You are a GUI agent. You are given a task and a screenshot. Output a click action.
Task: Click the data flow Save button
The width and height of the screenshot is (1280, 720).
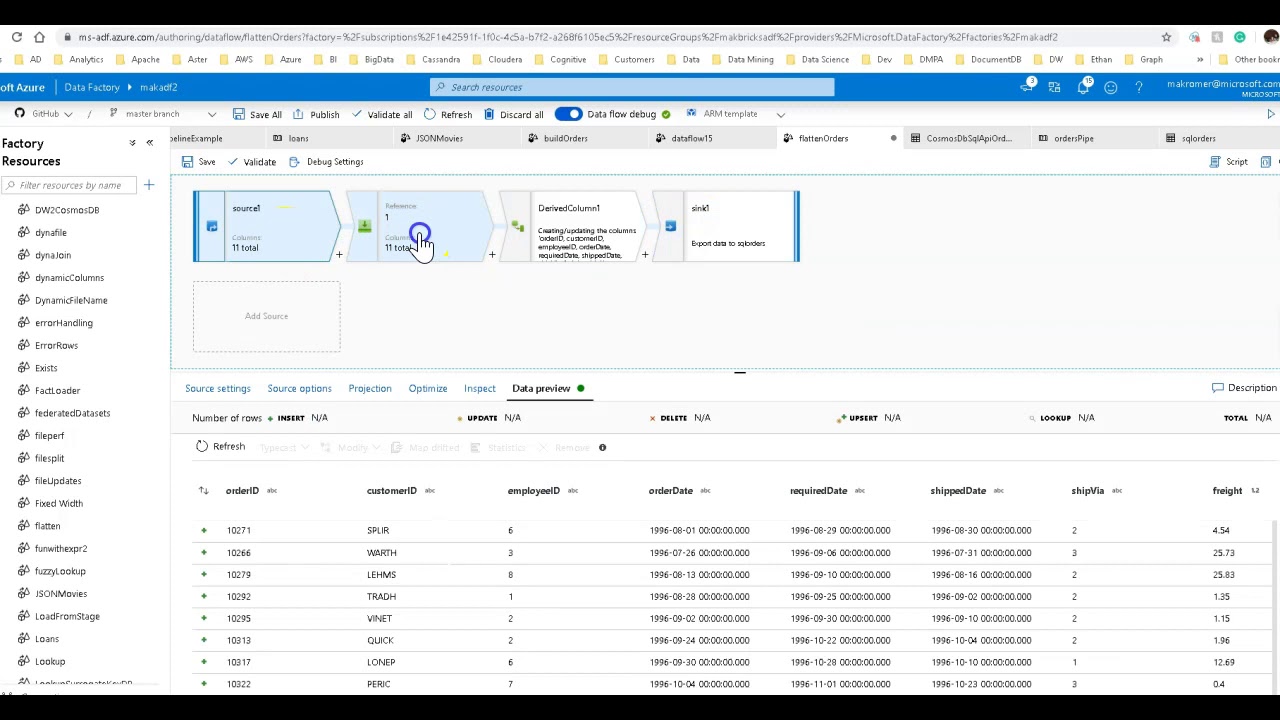click(x=199, y=162)
